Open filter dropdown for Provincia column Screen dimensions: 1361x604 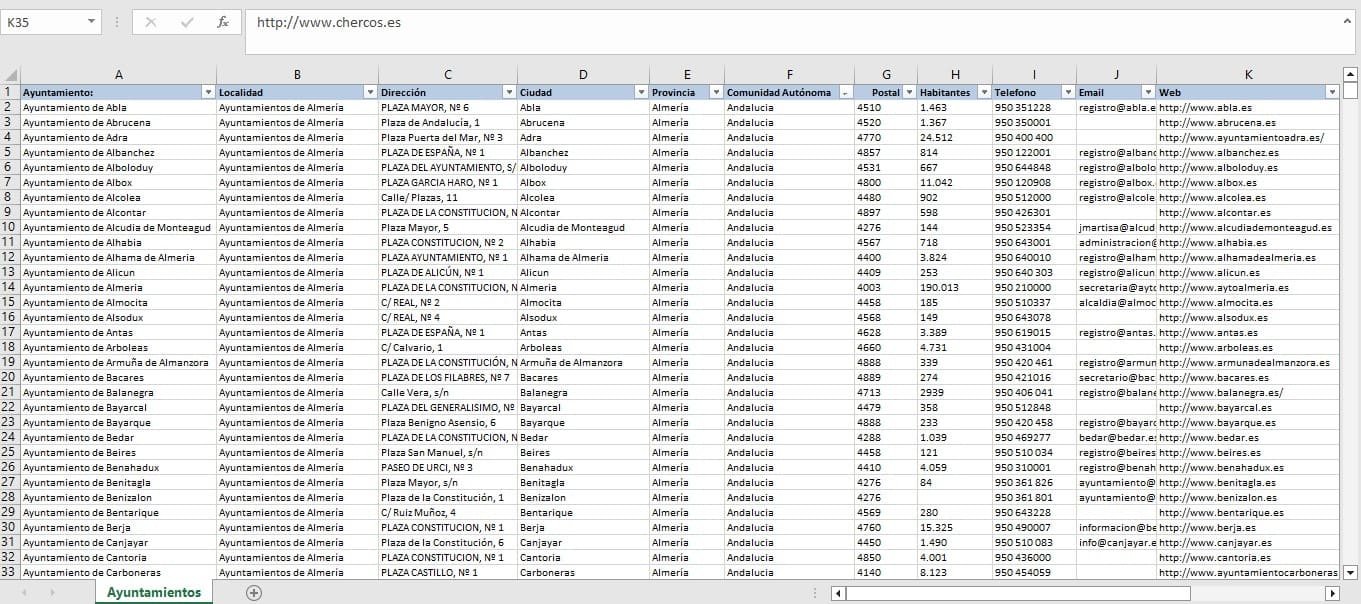pos(715,92)
